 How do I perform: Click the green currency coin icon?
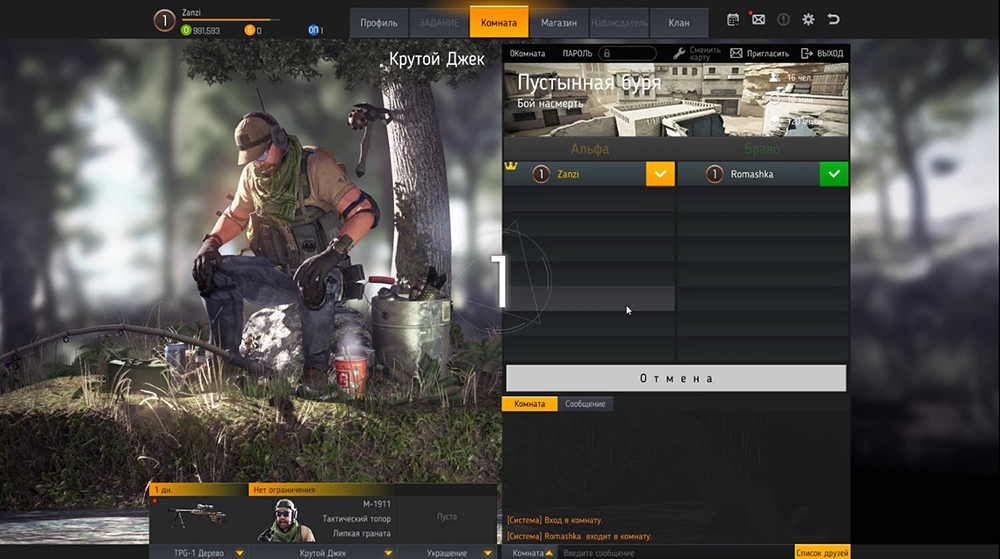click(x=186, y=31)
